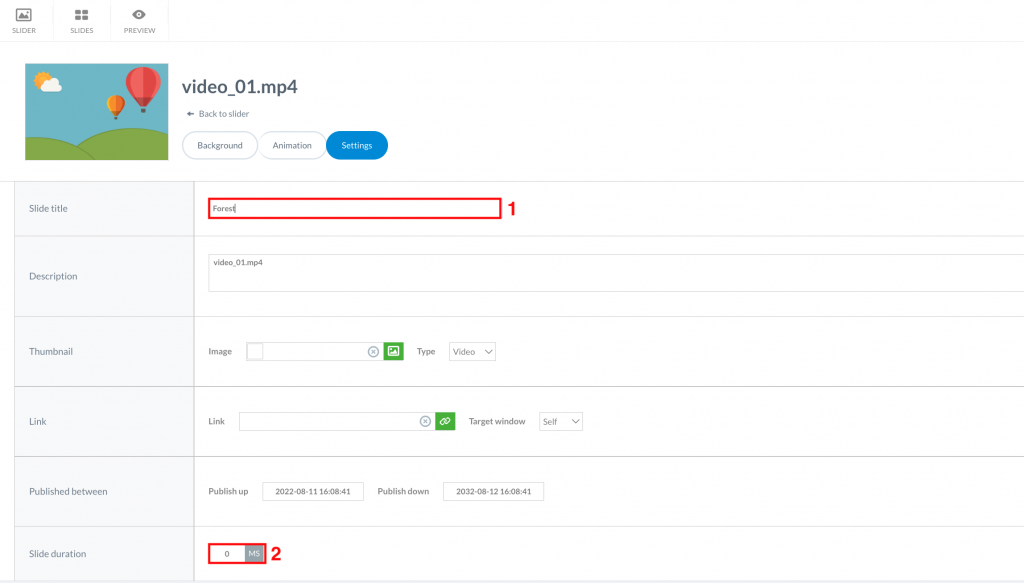Open the Preview eye icon
1024x583 pixels.
(x=139, y=14)
